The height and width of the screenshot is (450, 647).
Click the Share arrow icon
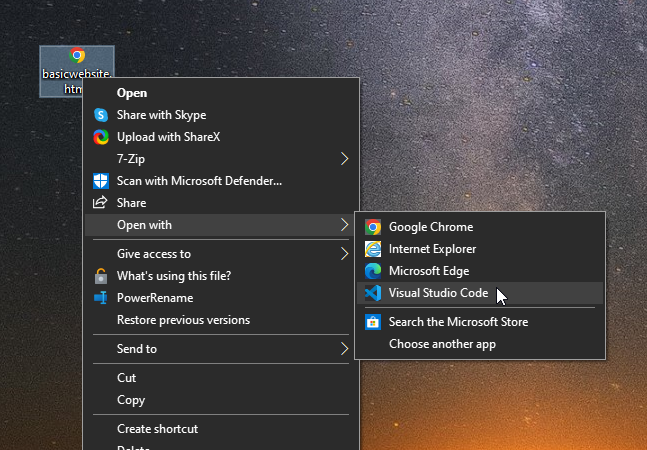click(100, 203)
